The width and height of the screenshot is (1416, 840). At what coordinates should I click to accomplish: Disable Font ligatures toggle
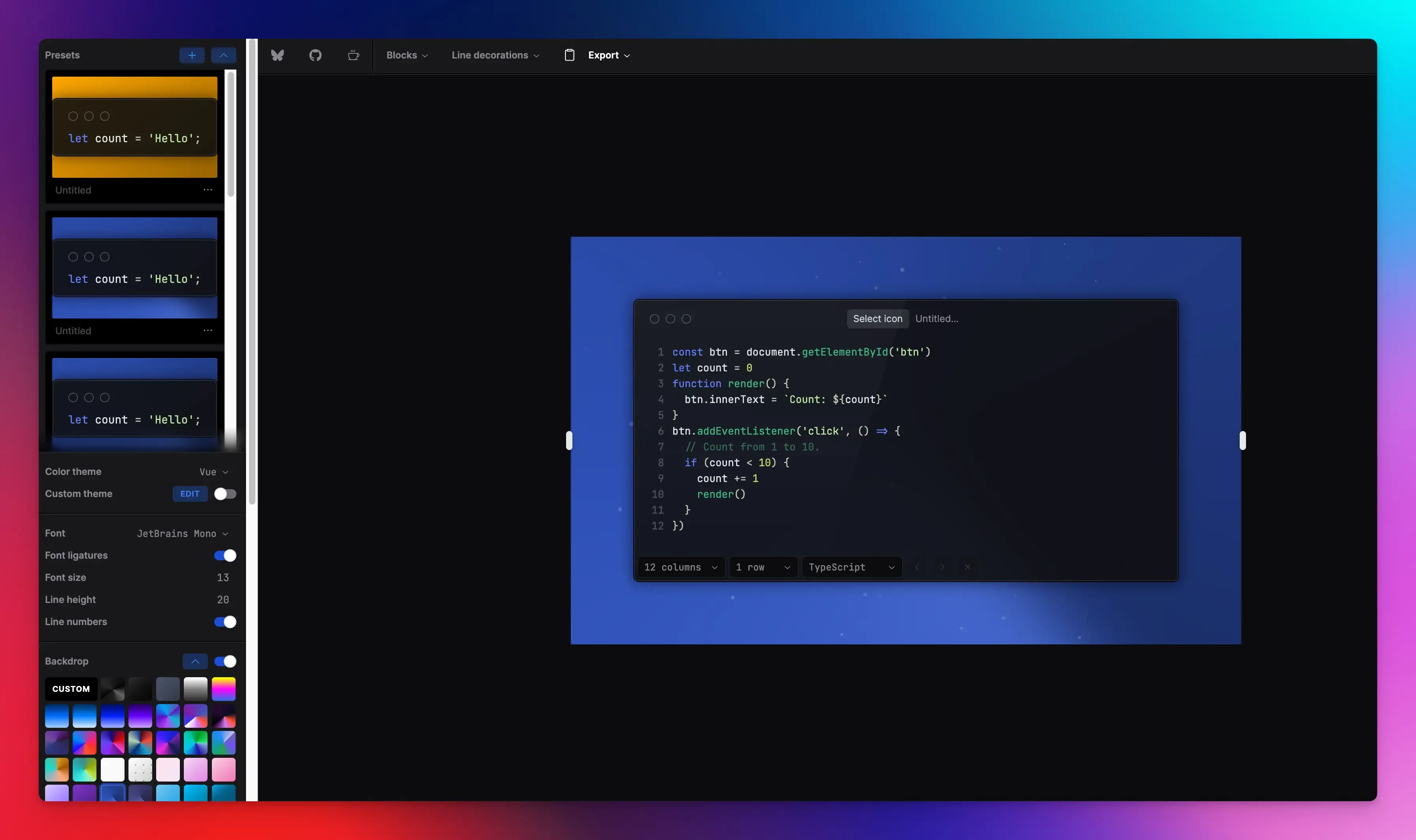click(225, 555)
